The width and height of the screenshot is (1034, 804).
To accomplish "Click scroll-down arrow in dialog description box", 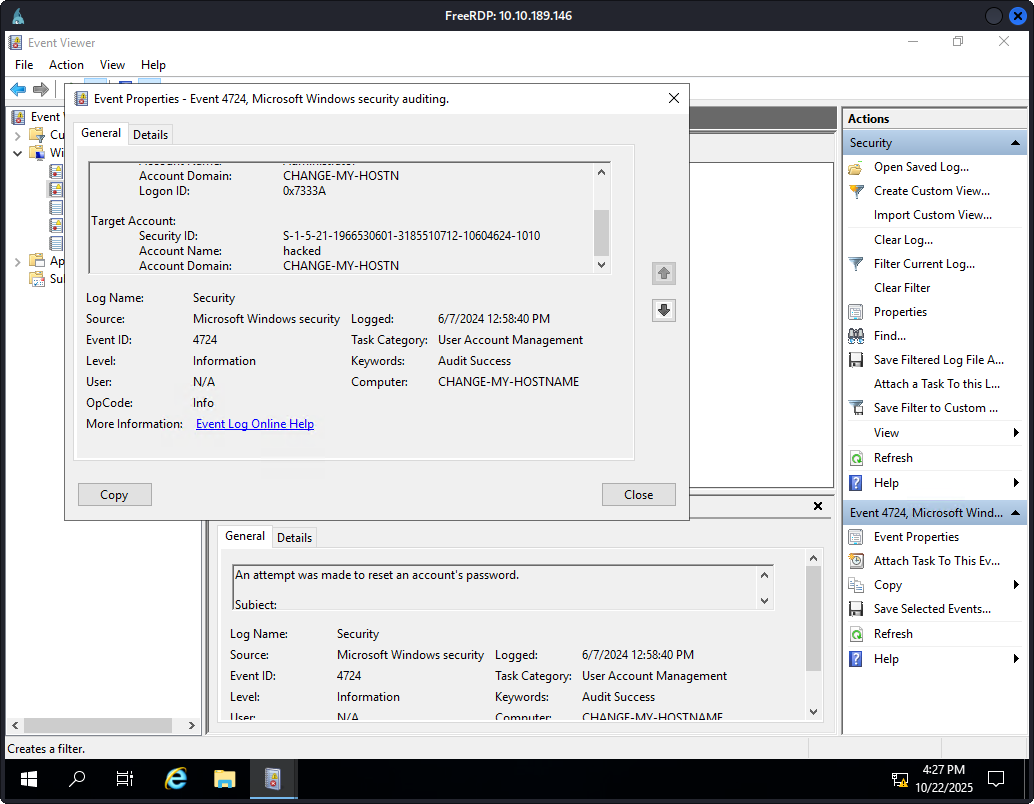I will 601,265.
